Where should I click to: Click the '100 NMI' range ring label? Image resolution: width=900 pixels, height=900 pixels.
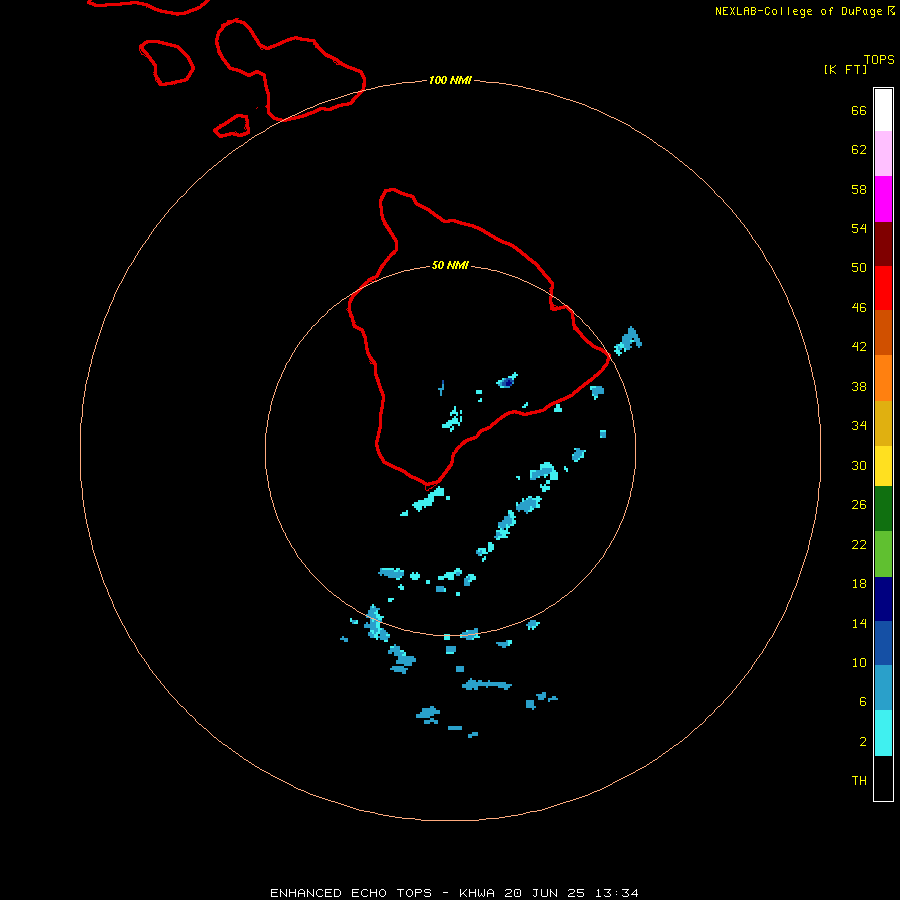(450, 80)
